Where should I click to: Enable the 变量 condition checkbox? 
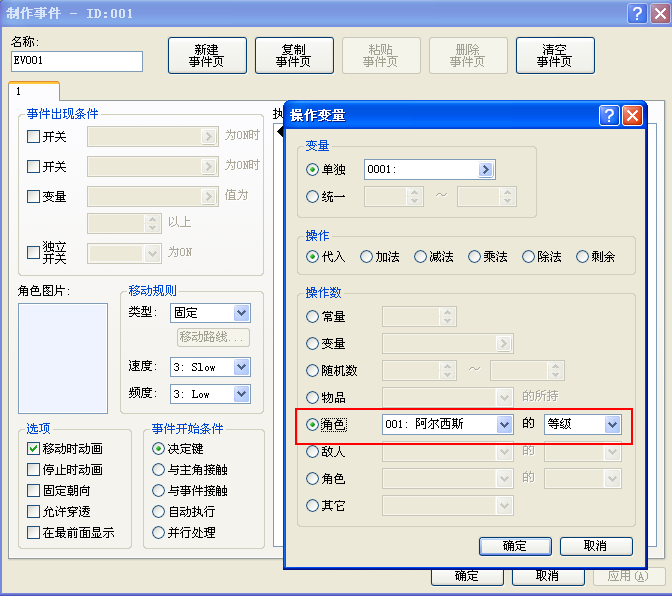click(33, 197)
